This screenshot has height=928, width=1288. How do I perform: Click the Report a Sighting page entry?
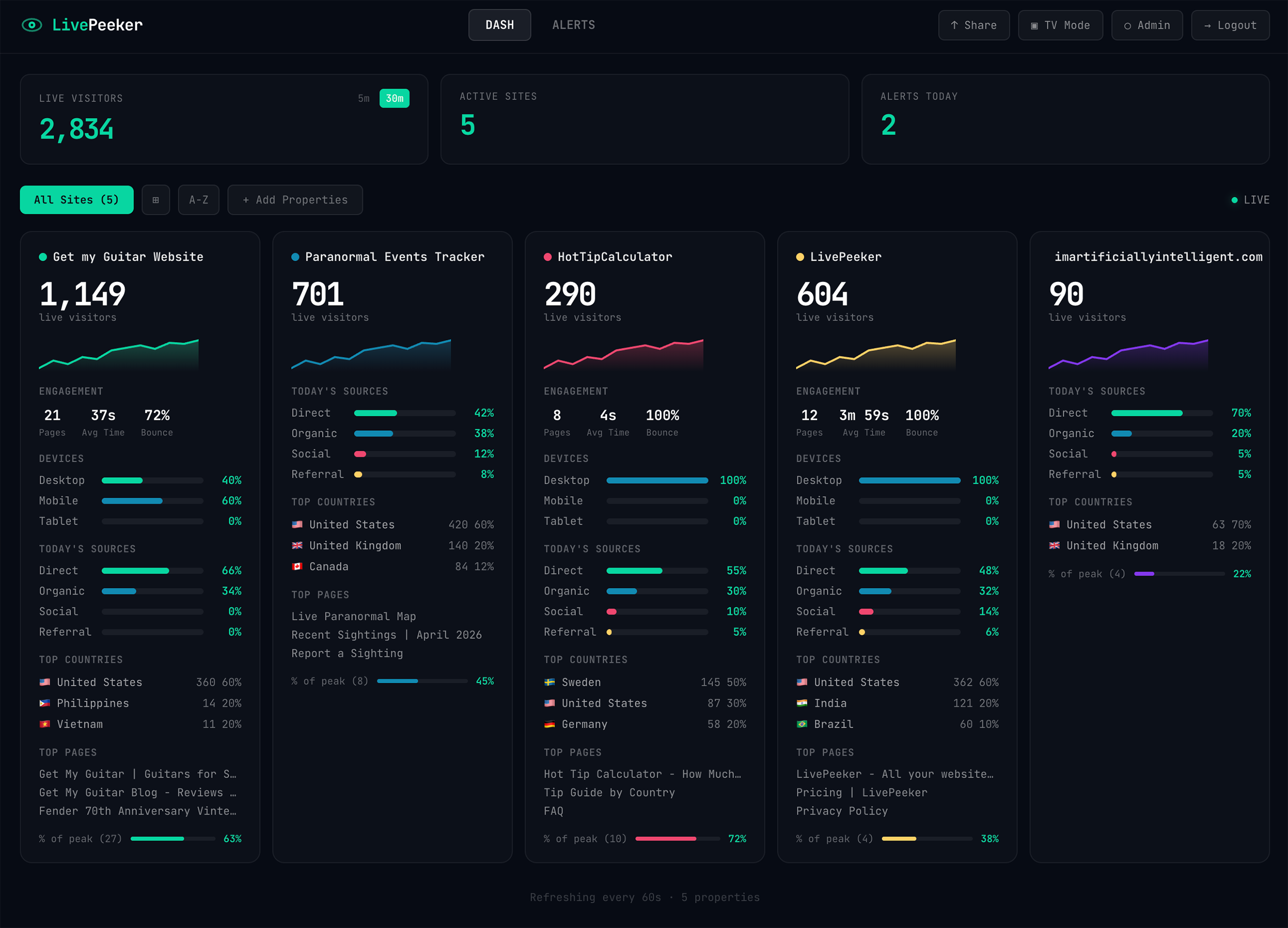pyautogui.click(x=347, y=653)
